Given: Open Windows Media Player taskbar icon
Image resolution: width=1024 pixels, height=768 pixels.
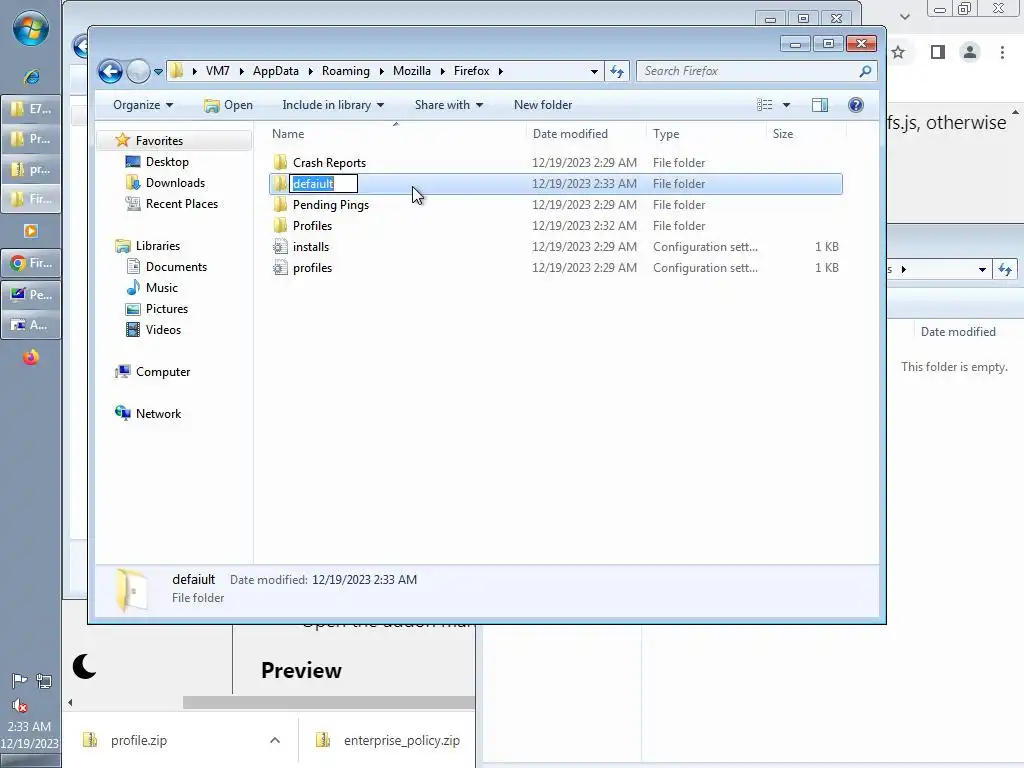Looking at the screenshot, I should [x=31, y=231].
